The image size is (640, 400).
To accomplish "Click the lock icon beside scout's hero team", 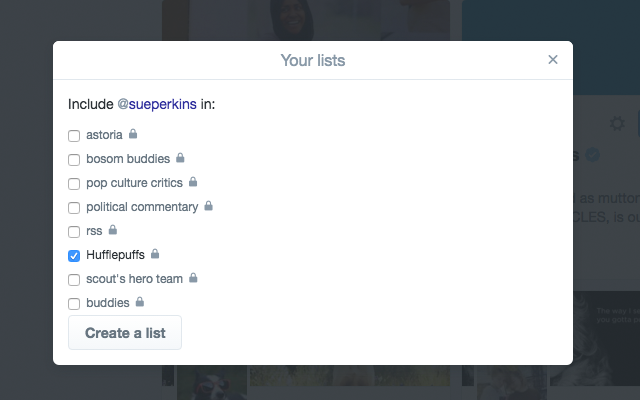I will tap(193, 278).
